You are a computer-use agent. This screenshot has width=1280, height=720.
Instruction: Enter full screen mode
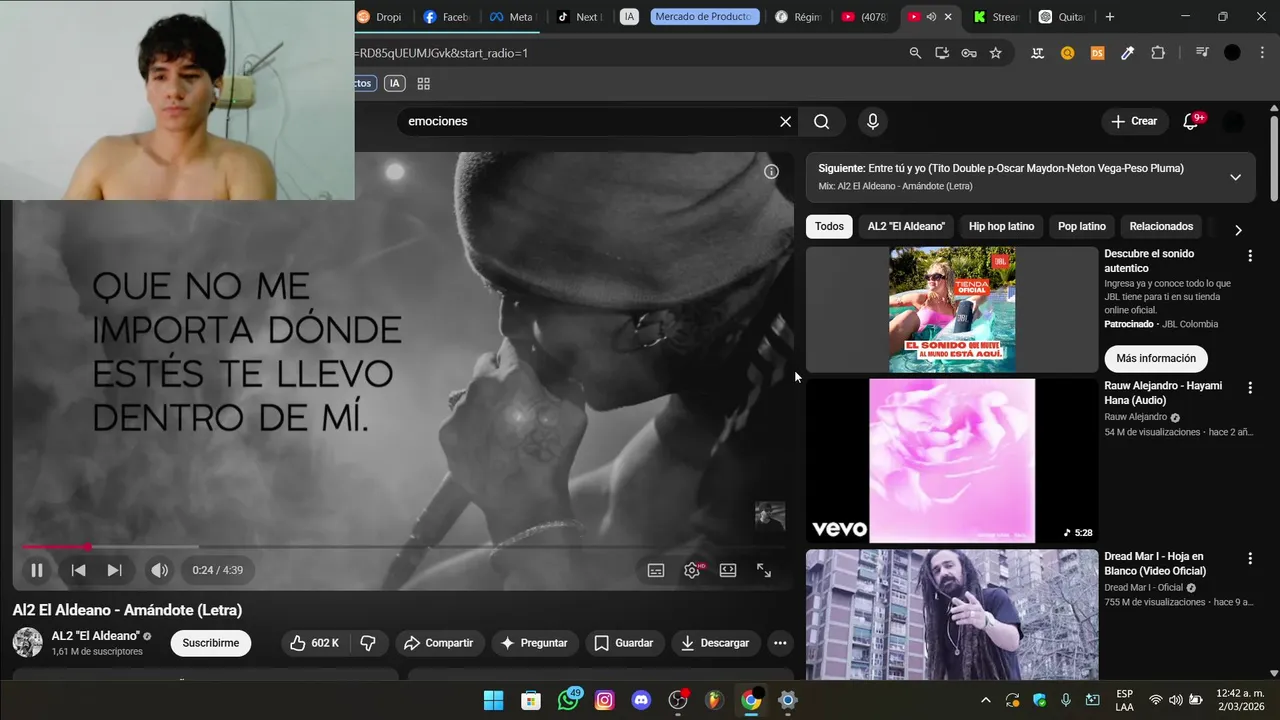(764, 570)
